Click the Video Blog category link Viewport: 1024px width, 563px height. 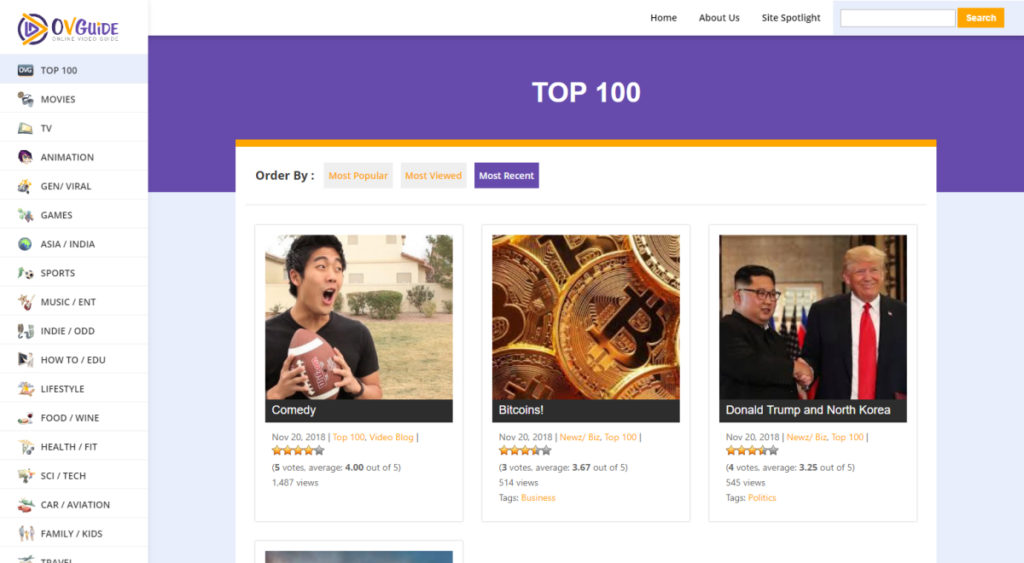click(391, 437)
